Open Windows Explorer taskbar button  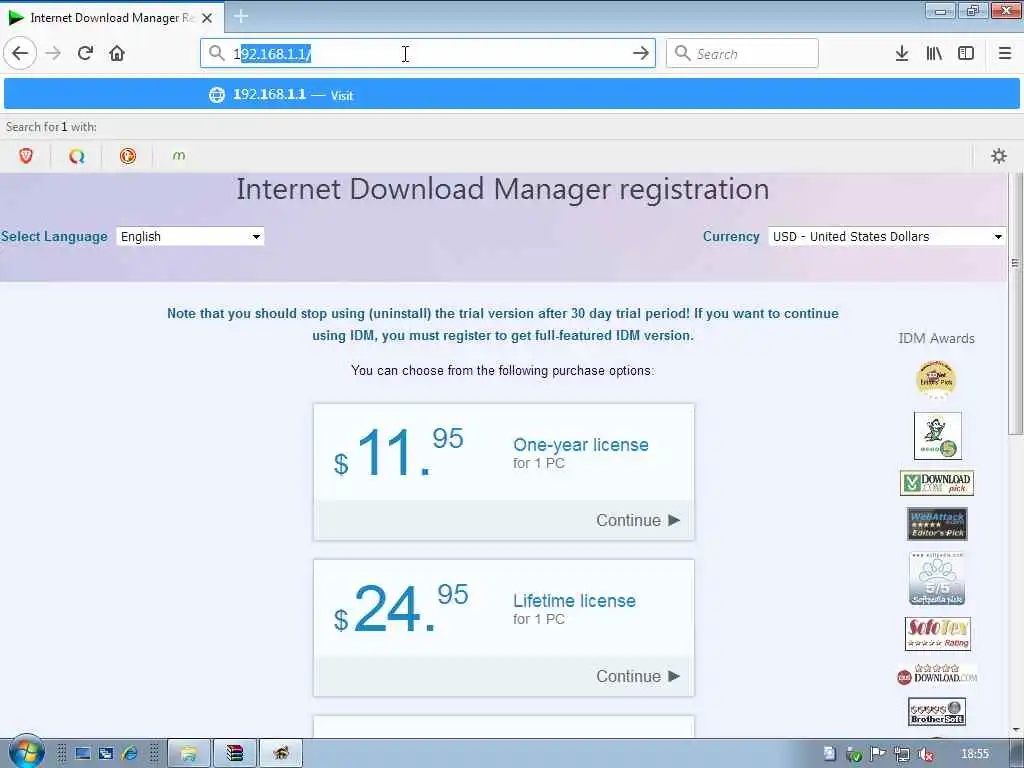(x=189, y=754)
